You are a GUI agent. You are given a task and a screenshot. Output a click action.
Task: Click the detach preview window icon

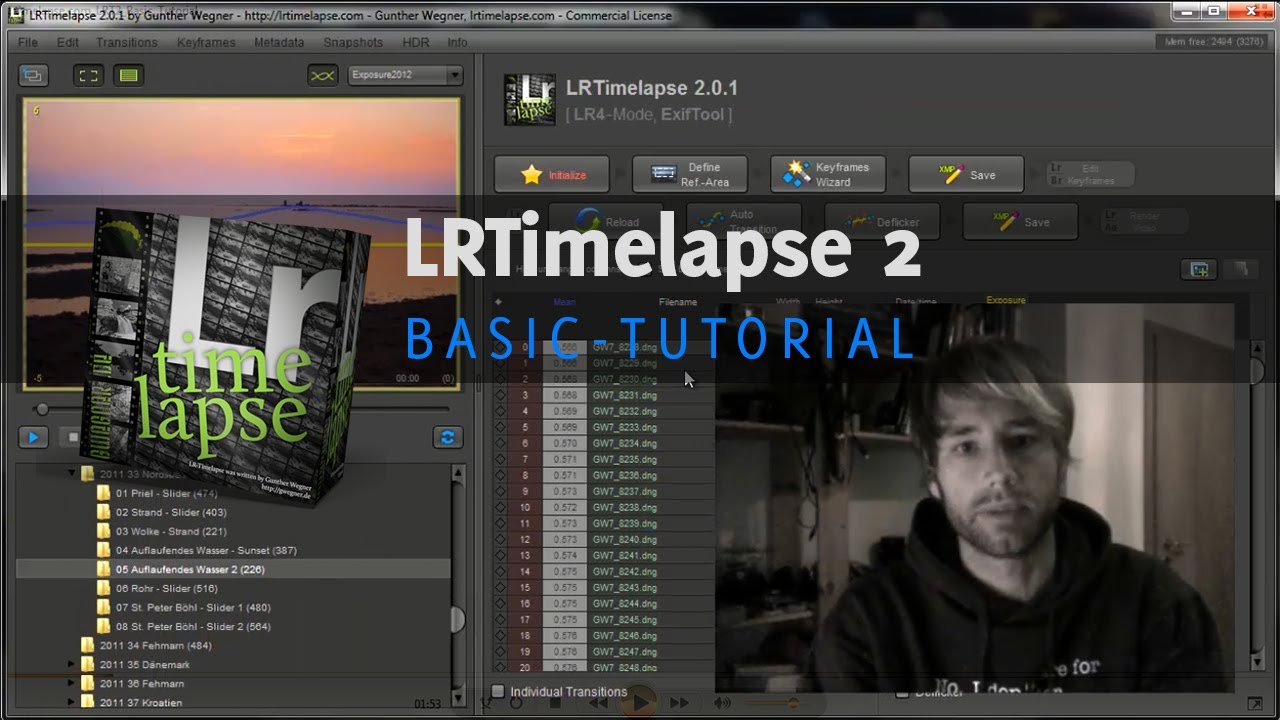coord(34,75)
